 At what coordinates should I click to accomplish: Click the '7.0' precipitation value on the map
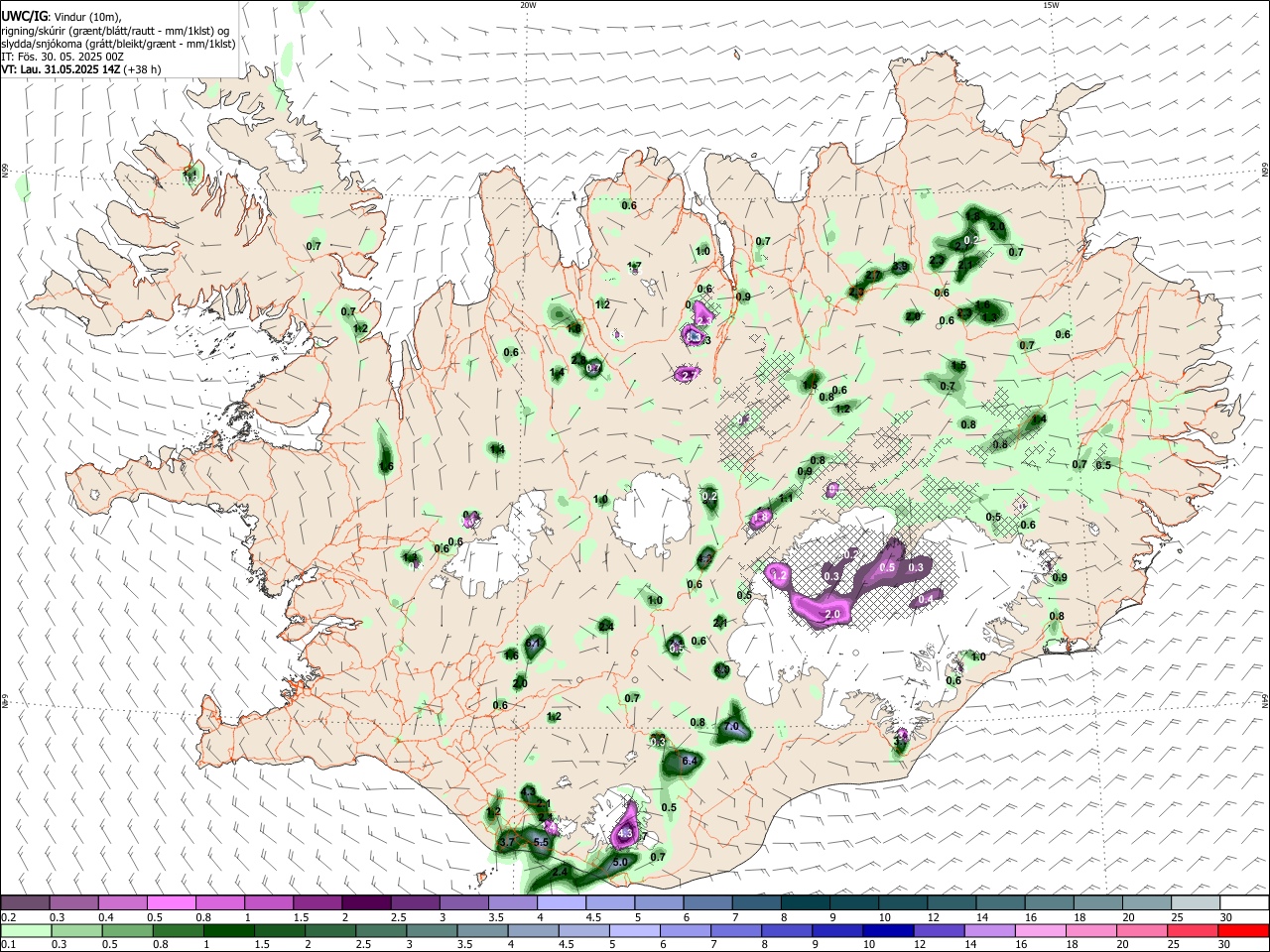(x=732, y=727)
